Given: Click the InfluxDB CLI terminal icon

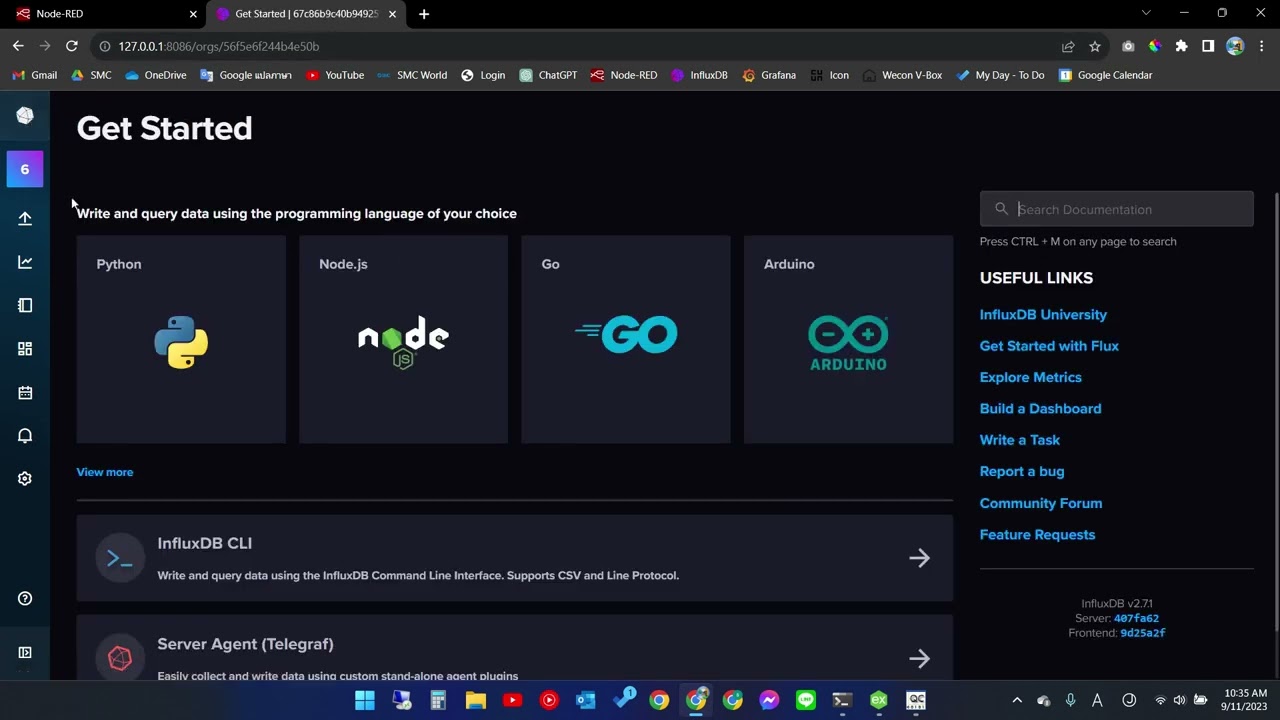Looking at the screenshot, I should click(120, 558).
